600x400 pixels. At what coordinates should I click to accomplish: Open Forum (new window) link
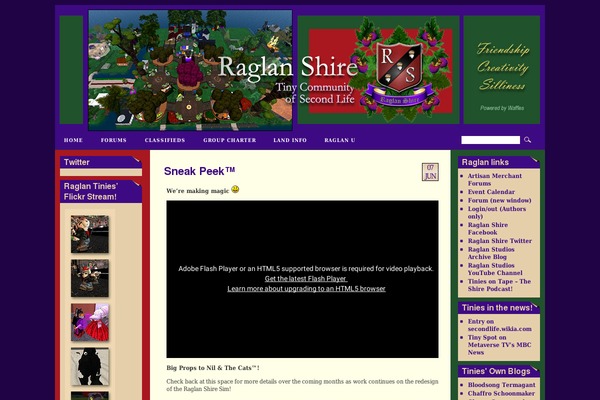(499, 200)
